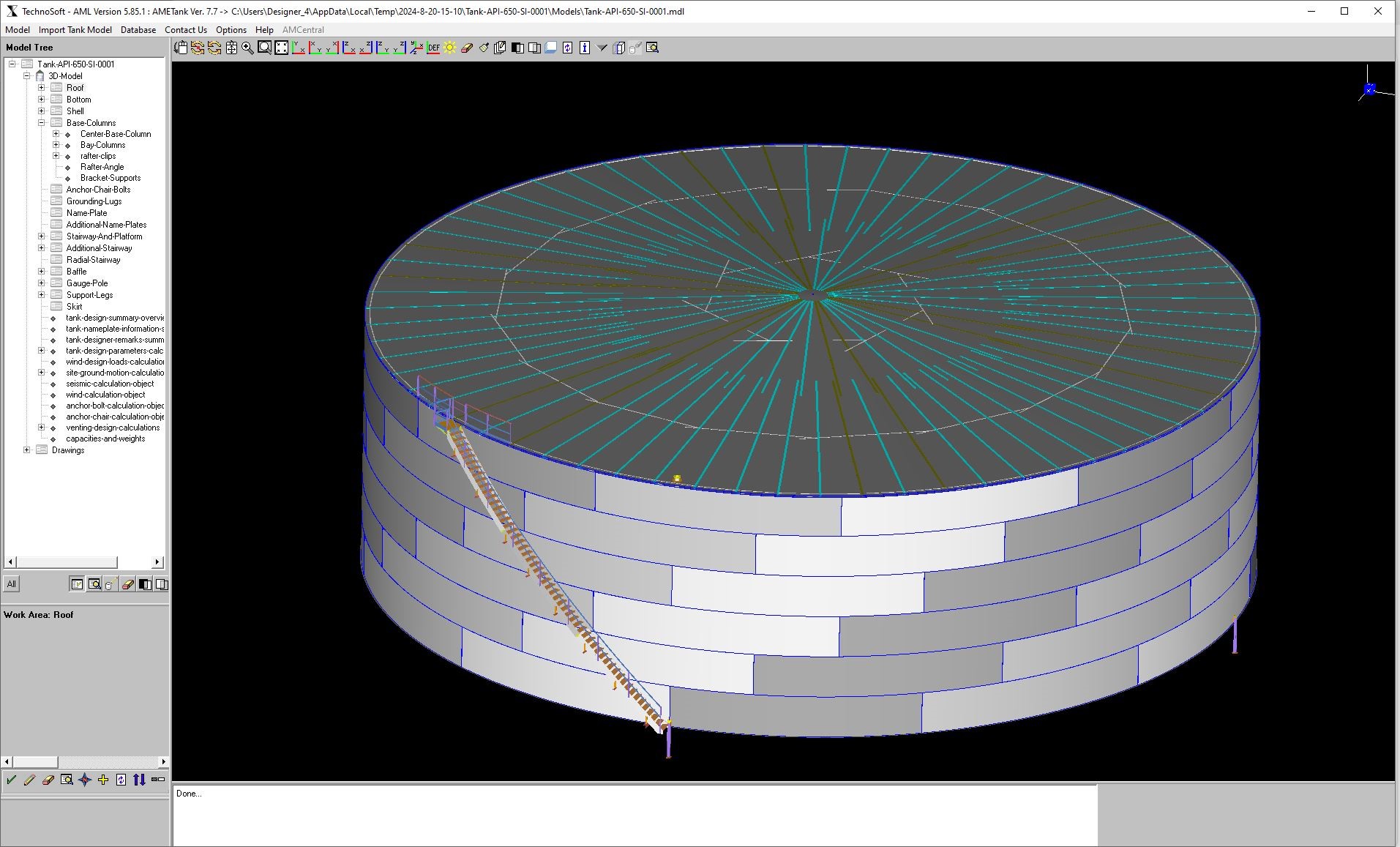Restore default view with DEF icon
This screenshot has width=1400, height=847.
click(433, 48)
